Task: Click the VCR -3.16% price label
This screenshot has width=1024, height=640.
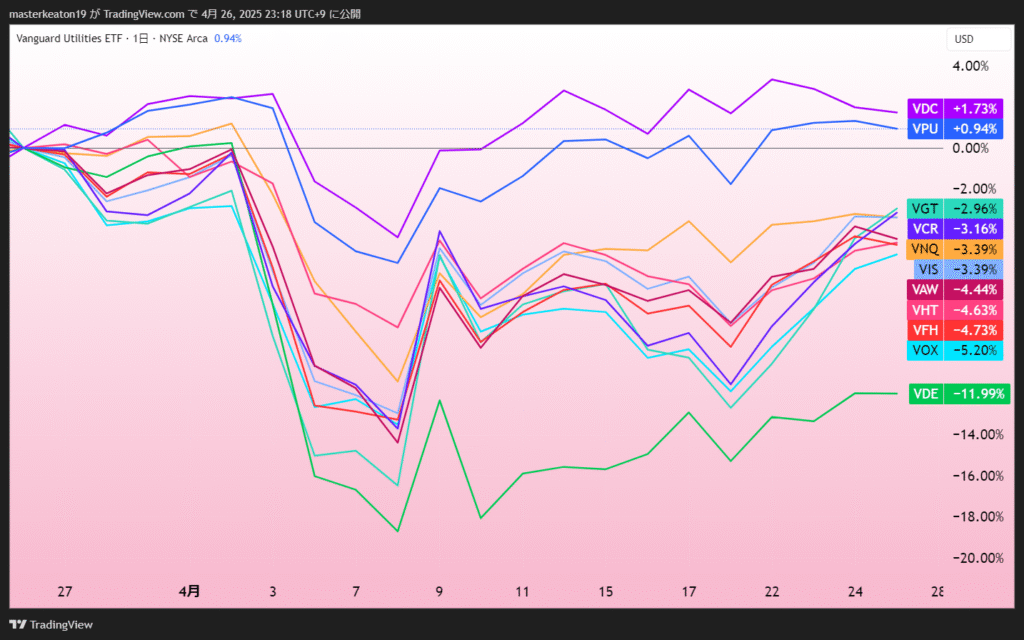Action: [955, 228]
